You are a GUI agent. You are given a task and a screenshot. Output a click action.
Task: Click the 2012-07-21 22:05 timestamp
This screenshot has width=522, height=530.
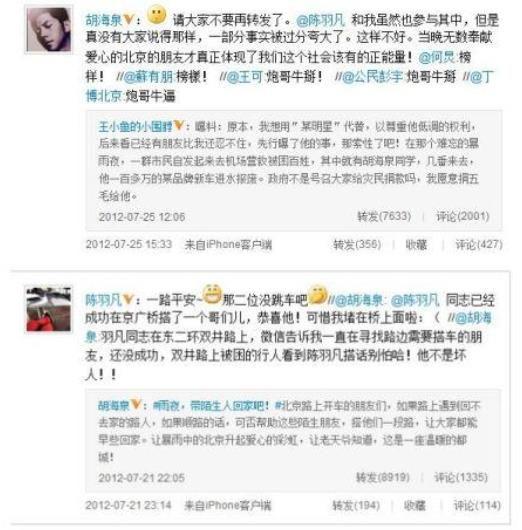point(142,478)
